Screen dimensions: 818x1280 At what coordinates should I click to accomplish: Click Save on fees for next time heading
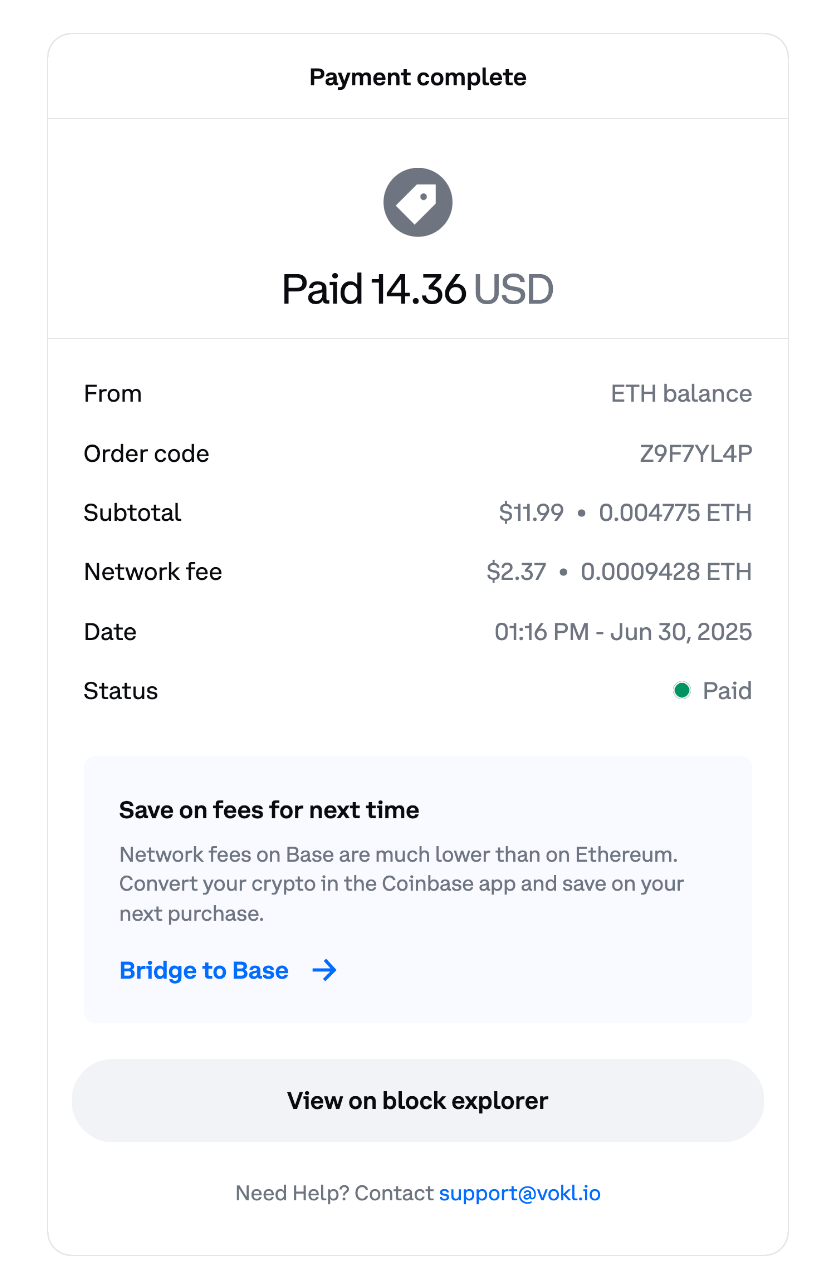[269, 810]
